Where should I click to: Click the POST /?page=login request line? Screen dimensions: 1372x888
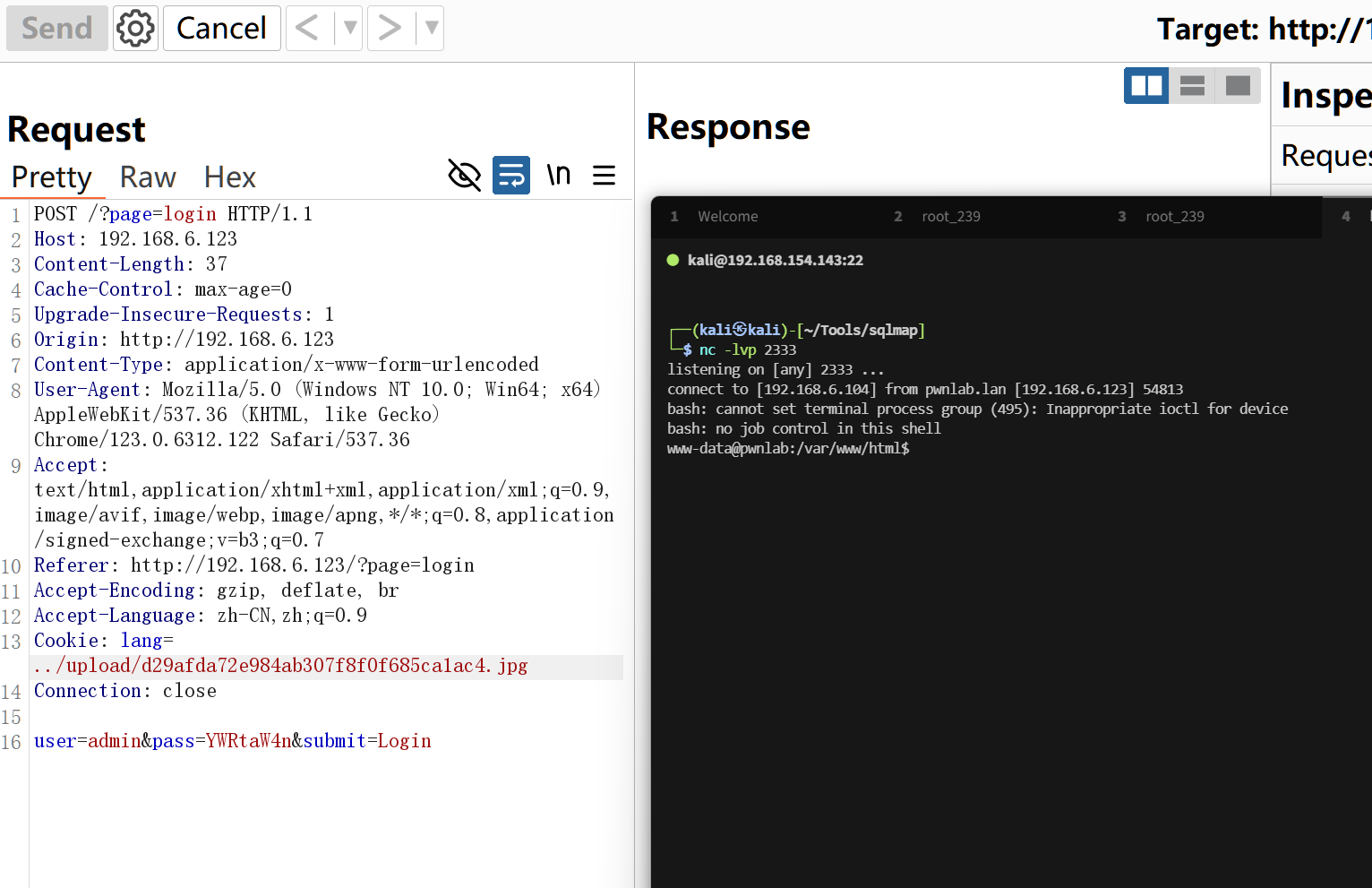click(x=173, y=214)
